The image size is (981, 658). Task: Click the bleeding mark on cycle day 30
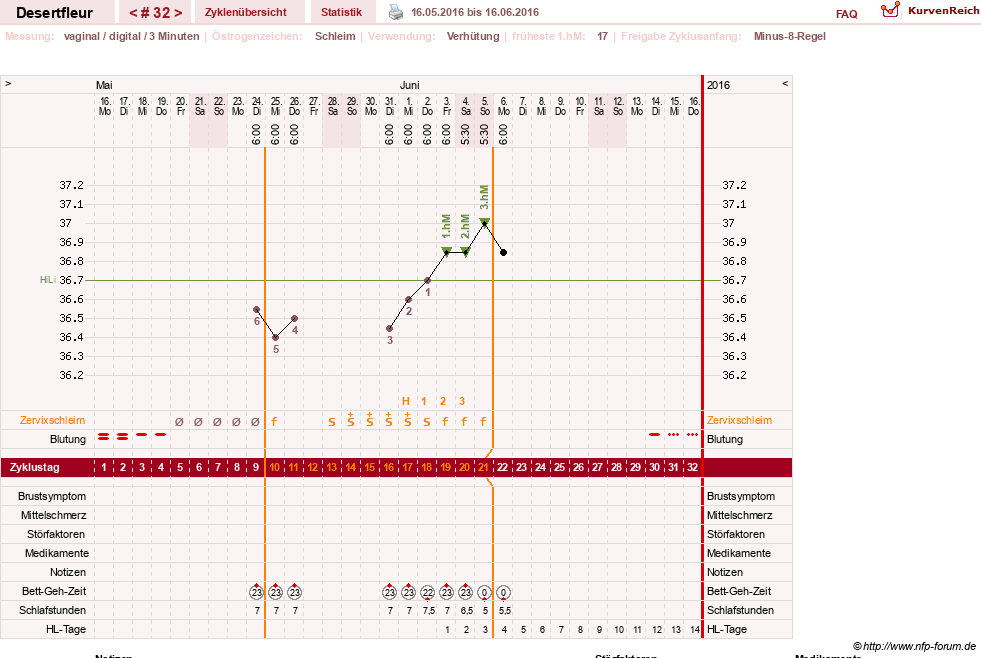click(x=654, y=434)
